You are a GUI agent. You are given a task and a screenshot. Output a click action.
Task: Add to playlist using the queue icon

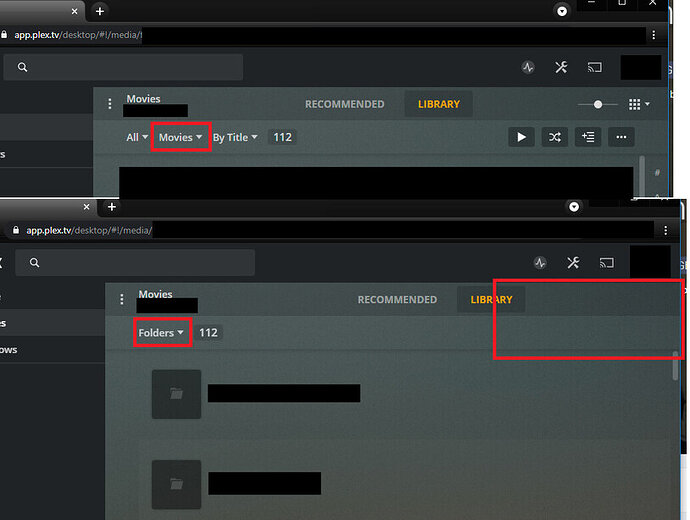coord(588,137)
